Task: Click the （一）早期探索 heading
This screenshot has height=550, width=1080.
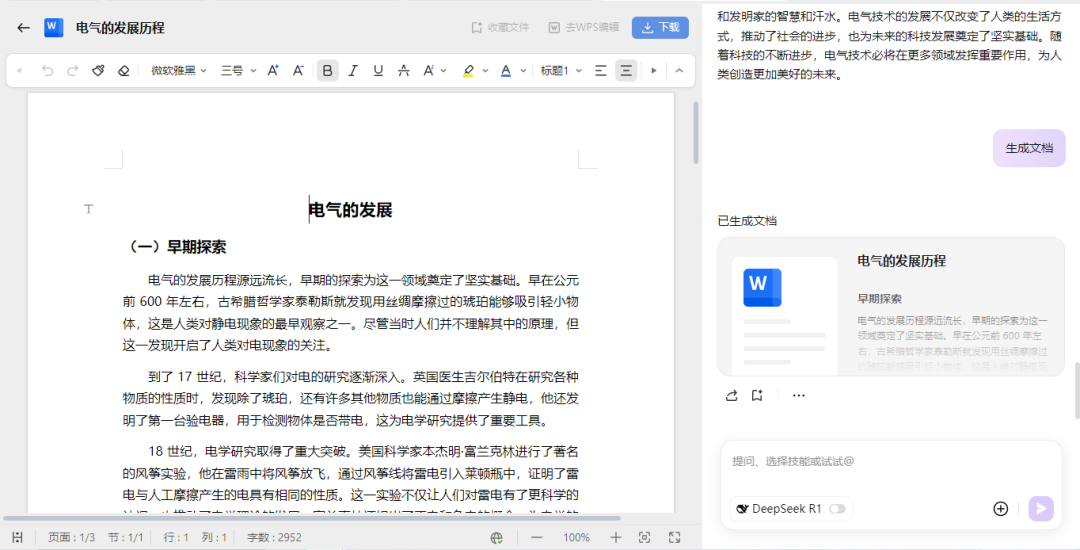Action: pos(175,247)
